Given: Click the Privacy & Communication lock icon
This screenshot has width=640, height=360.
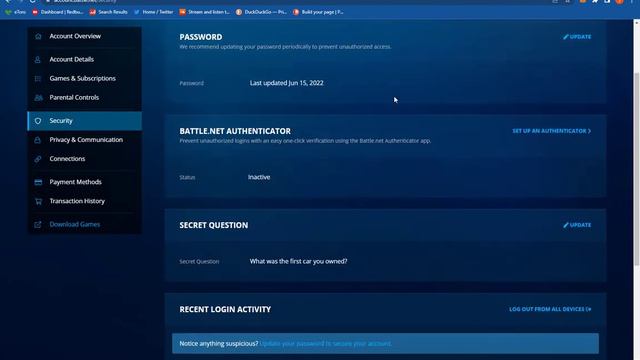Looking at the screenshot, I should (38, 140).
